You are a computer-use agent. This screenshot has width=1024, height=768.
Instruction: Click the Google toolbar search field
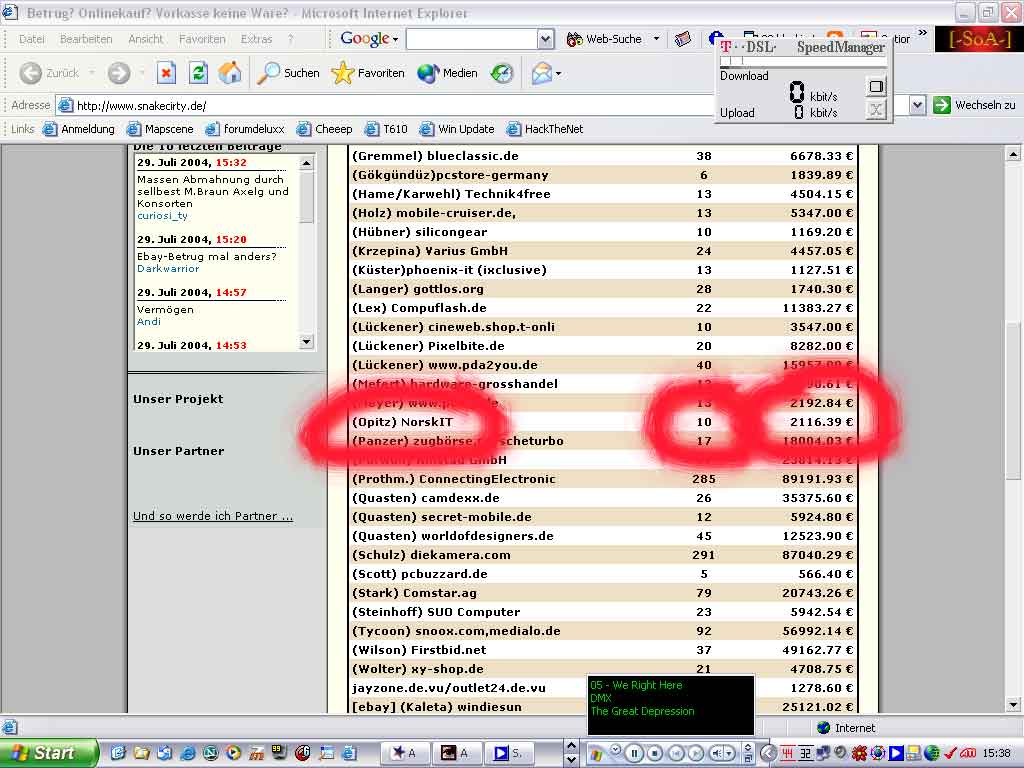(x=472, y=39)
